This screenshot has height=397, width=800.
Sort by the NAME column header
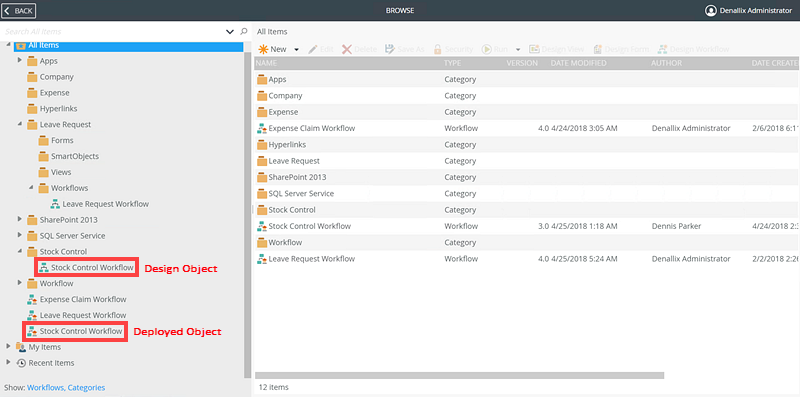[266, 63]
